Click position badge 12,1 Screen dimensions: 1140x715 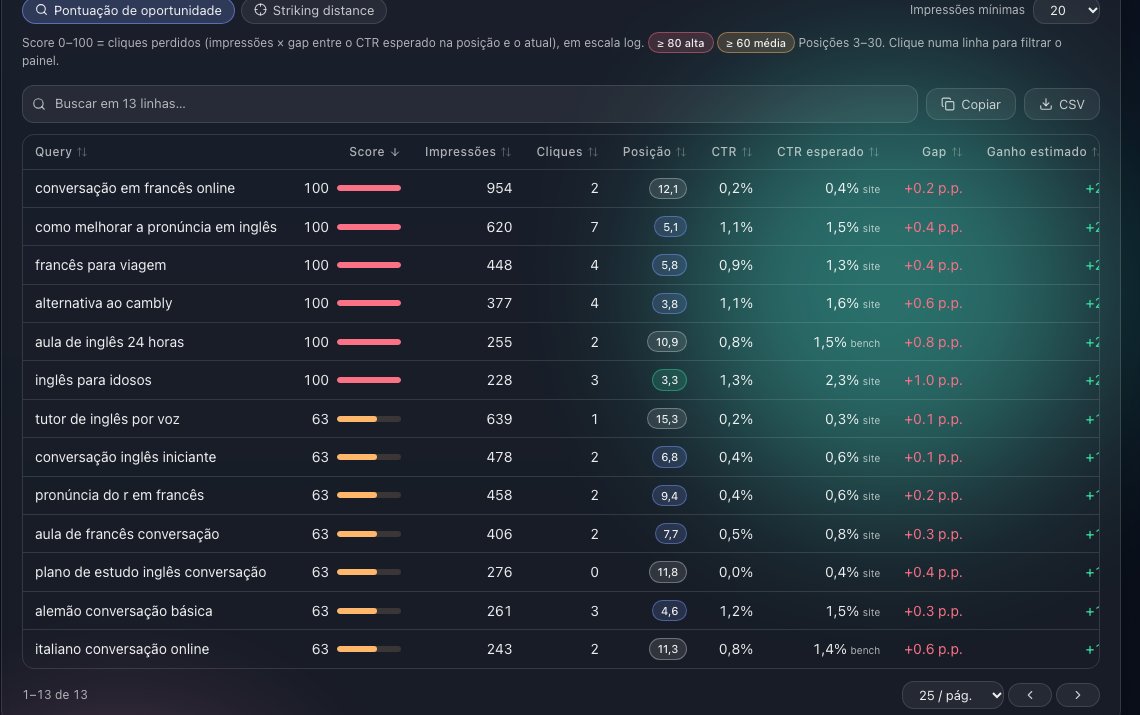[667, 189]
